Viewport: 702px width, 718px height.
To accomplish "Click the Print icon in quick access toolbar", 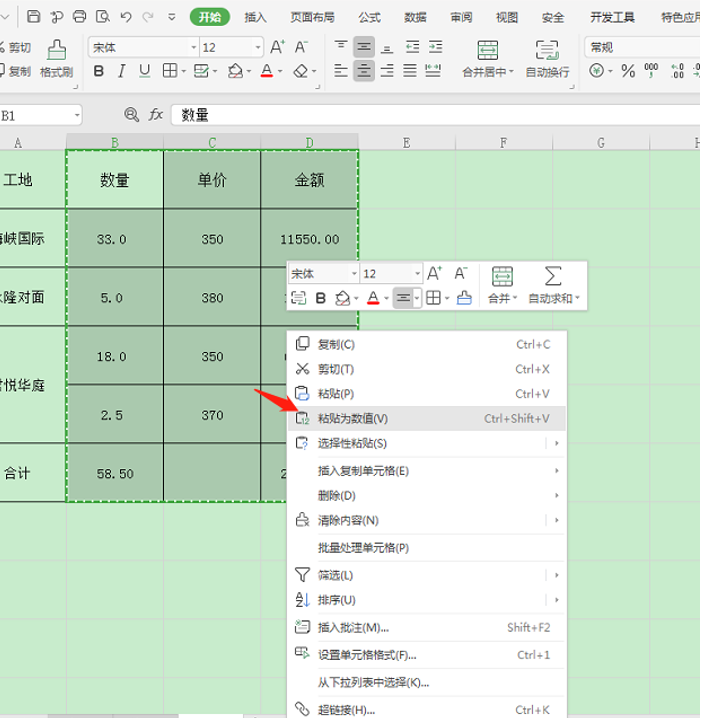I will [x=80, y=17].
